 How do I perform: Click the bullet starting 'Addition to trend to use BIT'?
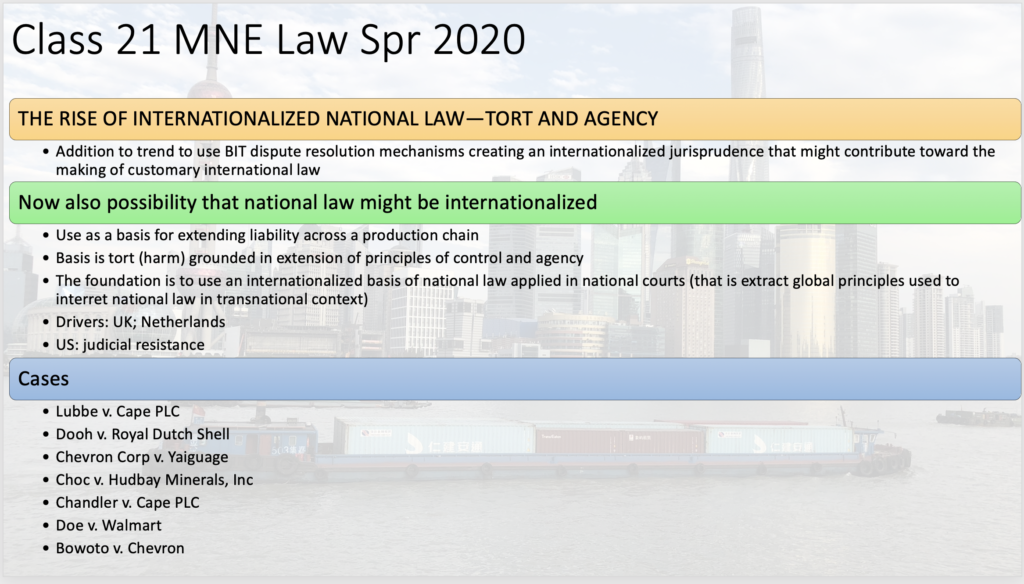(525, 161)
